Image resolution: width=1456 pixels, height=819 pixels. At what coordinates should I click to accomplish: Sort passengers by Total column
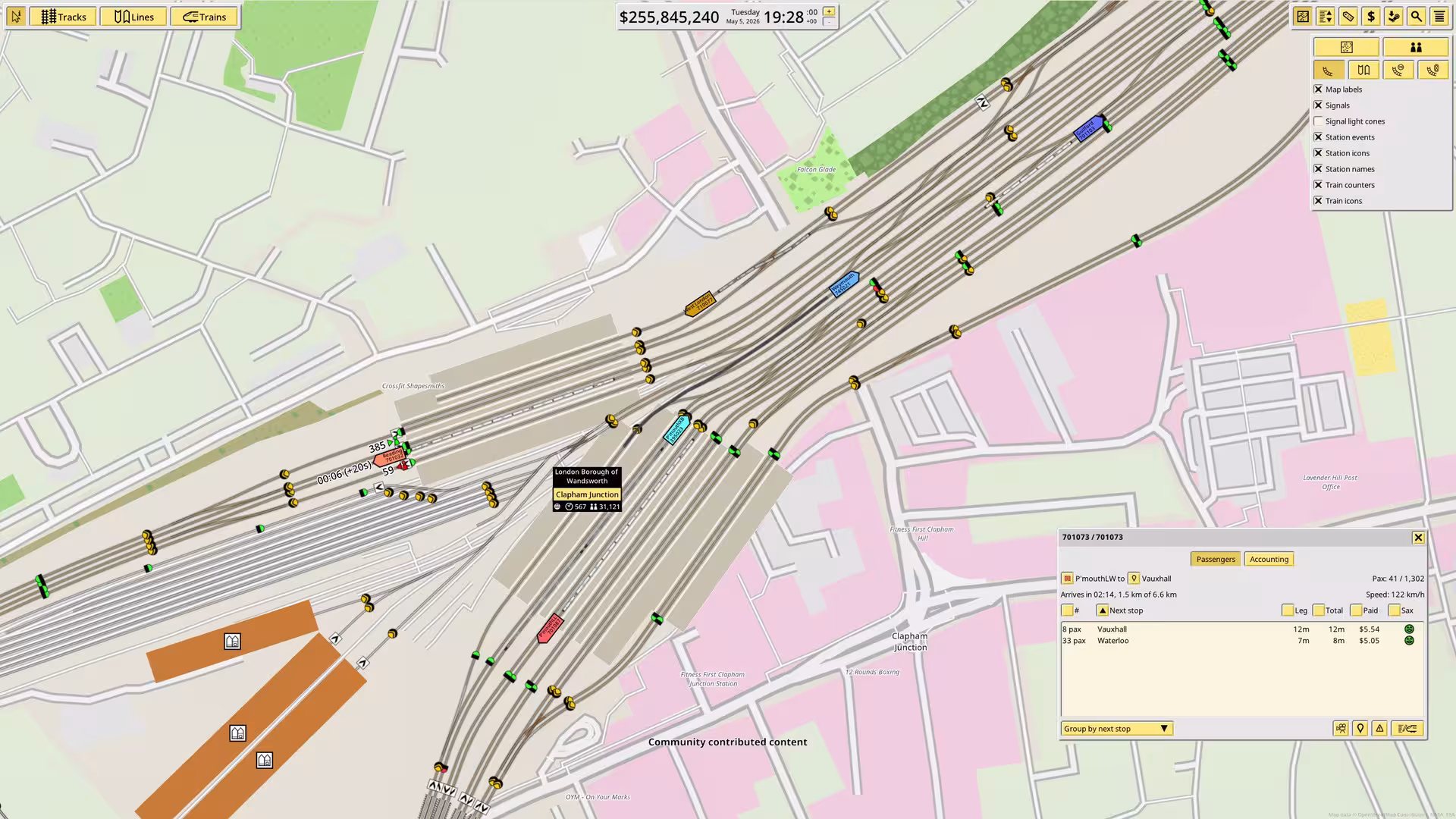pos(1319,610)
